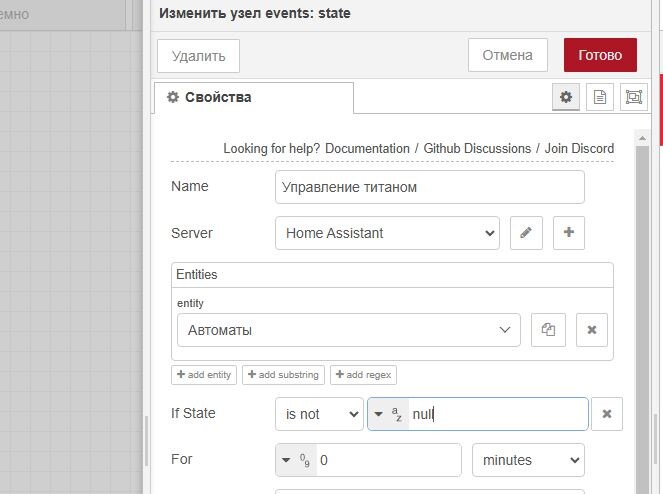
Task: Remove the Автоматы entity row
Action: point(592,330)
